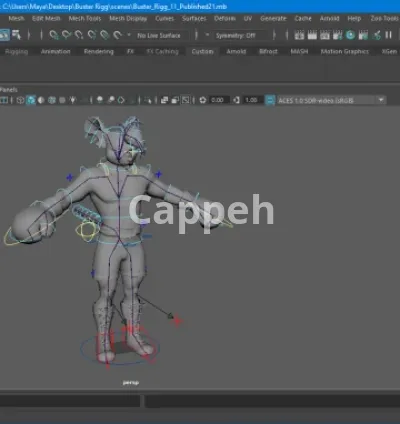Toggle Smooth shade all highlighted icon
Image resolution: width=400 pixels, height=424 pixels.
pyautogui.click(x=31, y=100)
